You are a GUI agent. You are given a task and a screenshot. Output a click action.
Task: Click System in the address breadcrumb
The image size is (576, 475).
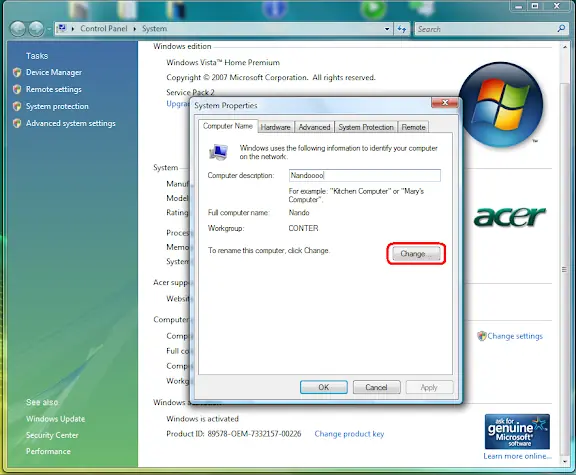154,29
